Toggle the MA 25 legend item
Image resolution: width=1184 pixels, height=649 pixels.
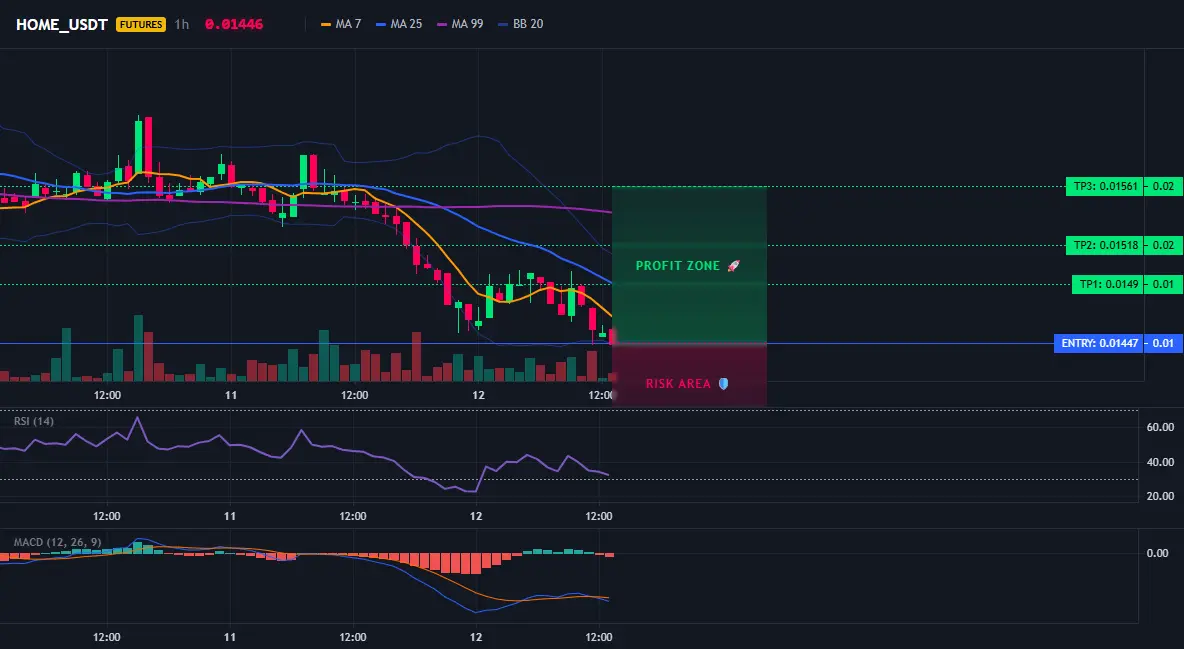(399, 24)
